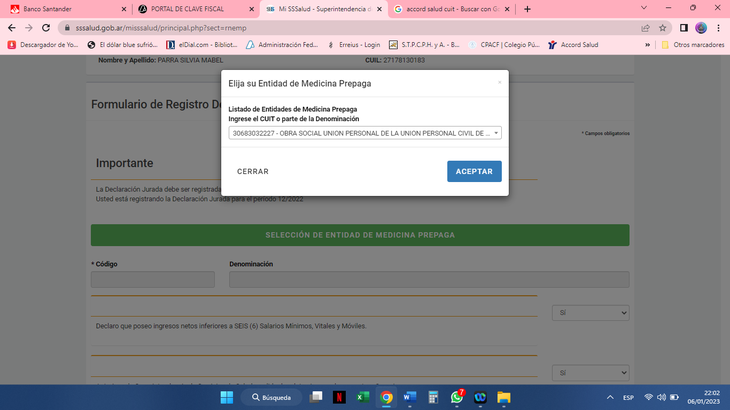The height and width of the screenshot is (410, 730).
Task: Bookmark this page with the star icon
Action: coord(662,28)
